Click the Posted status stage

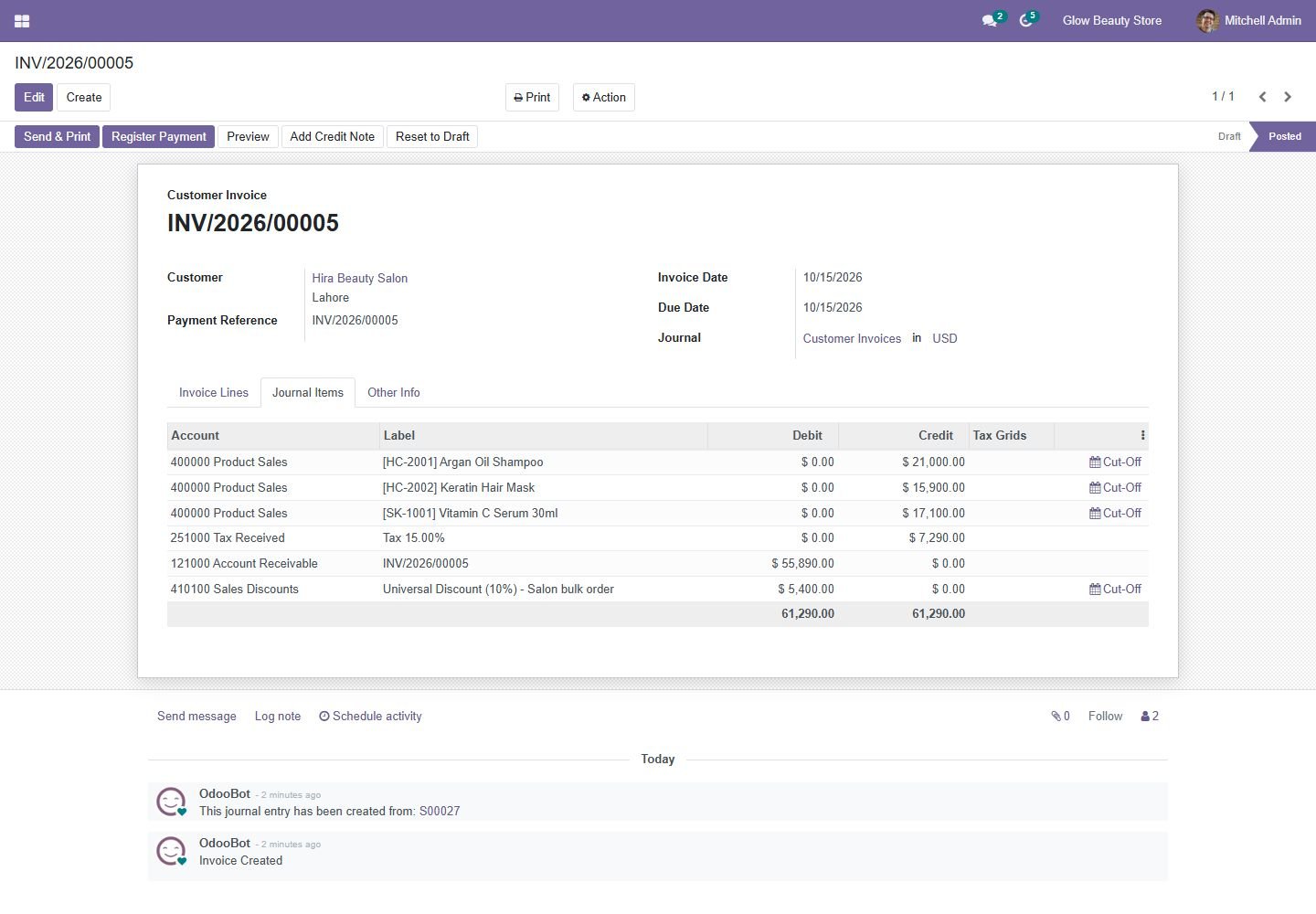point(1284,137)
